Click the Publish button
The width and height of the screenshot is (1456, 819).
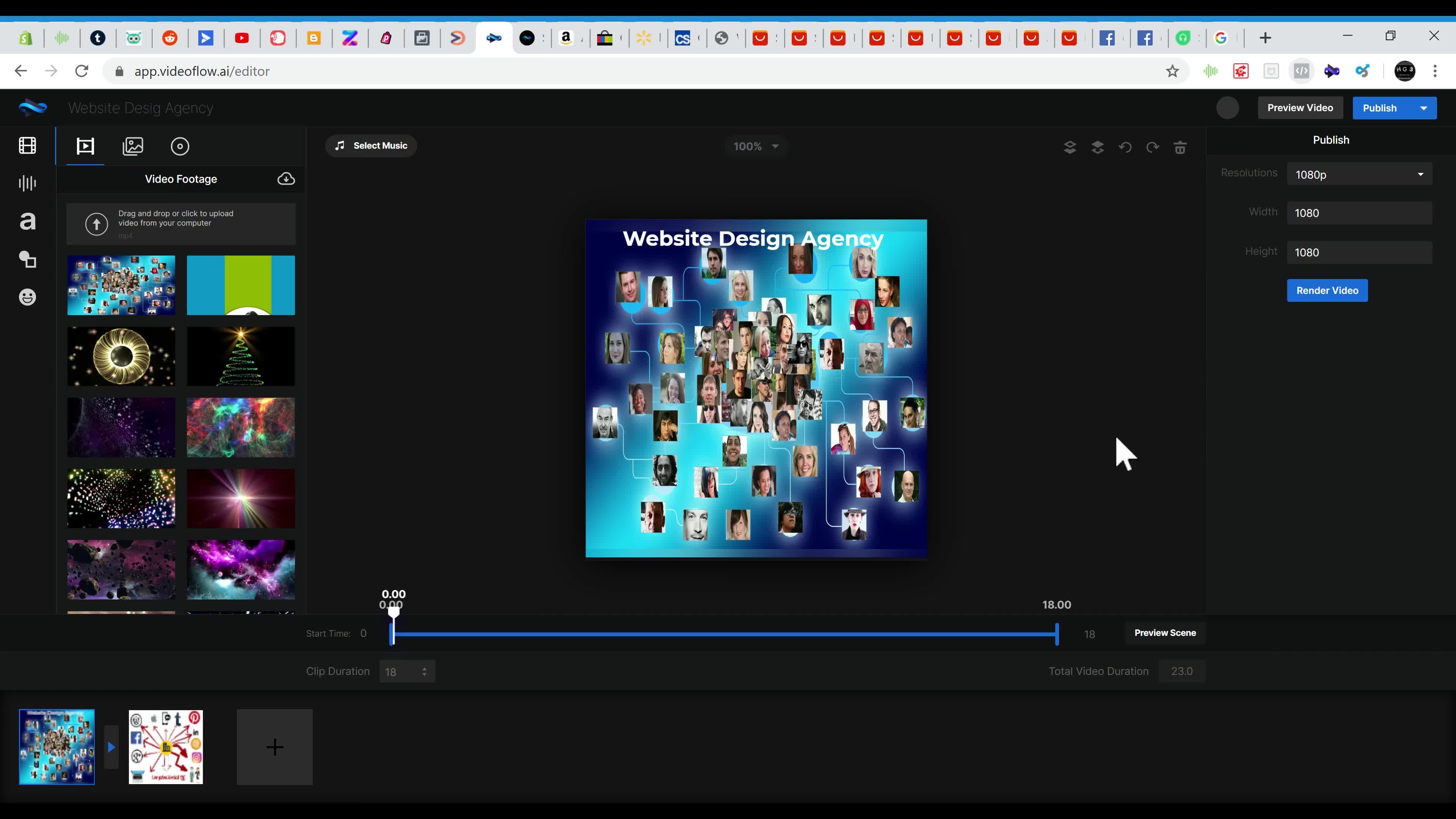coord(1380,108)
